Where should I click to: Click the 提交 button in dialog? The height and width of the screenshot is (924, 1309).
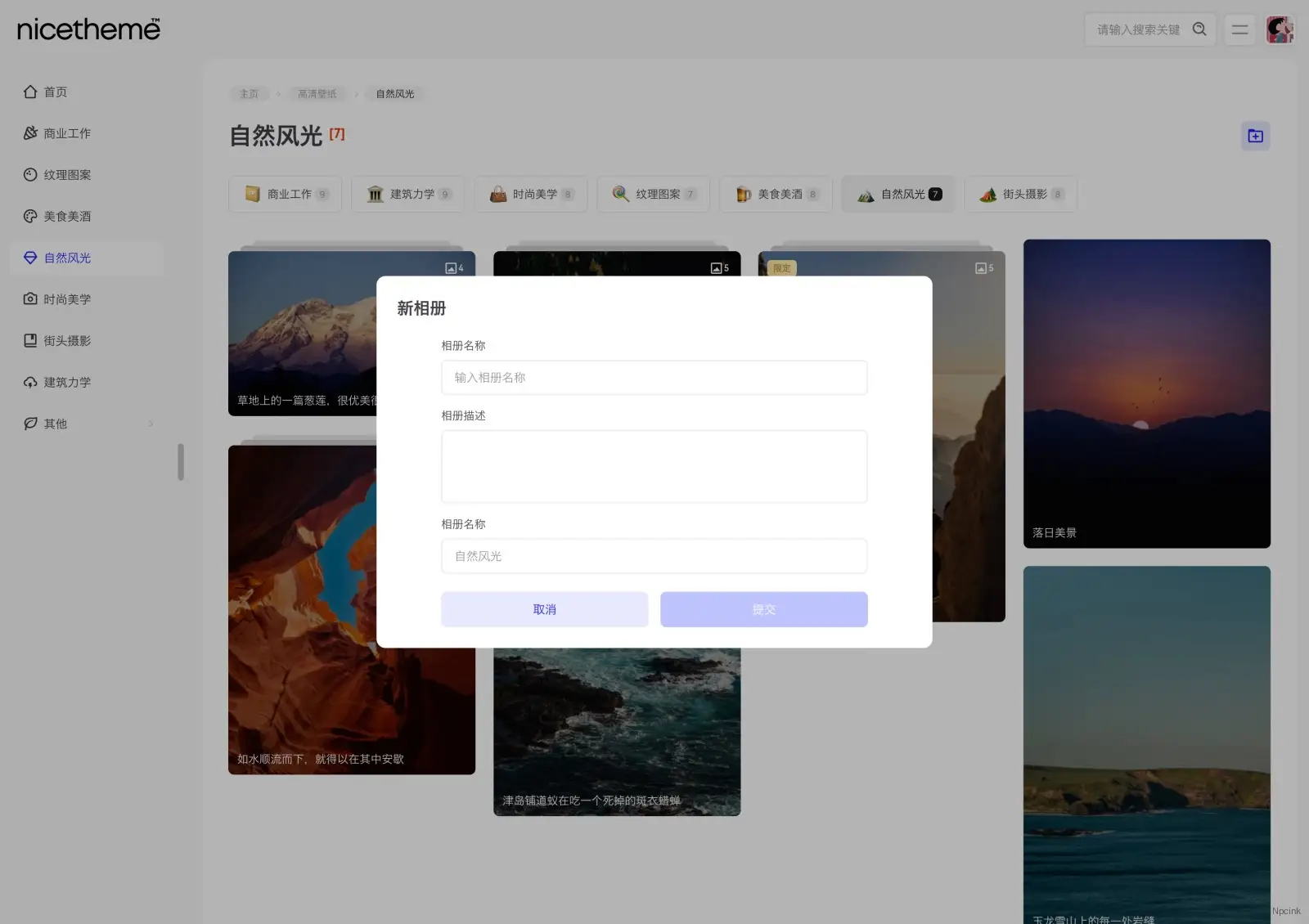pyautogui.click(x=764, y=609)
